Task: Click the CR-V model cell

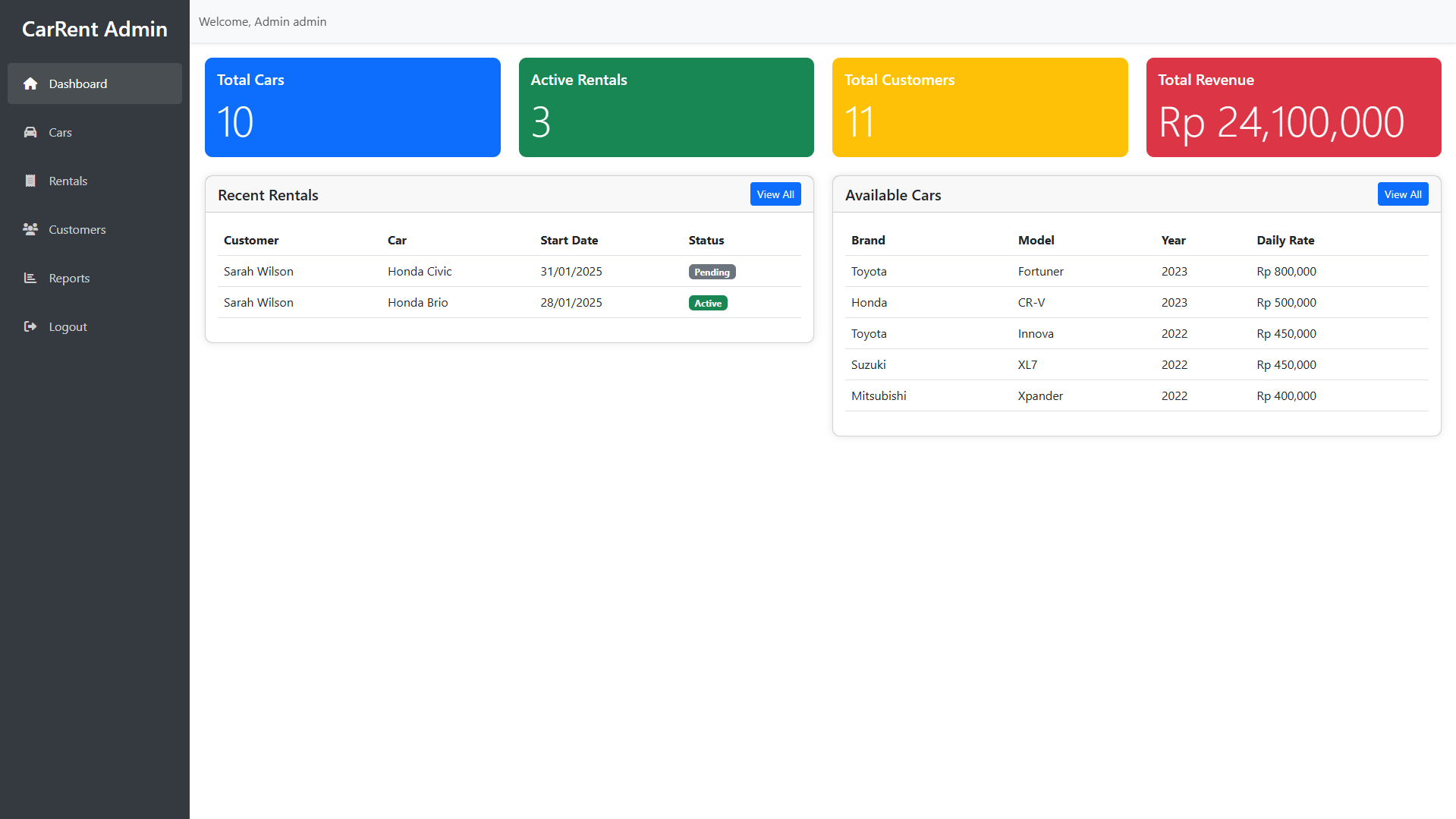Action: coord(1031,302)
